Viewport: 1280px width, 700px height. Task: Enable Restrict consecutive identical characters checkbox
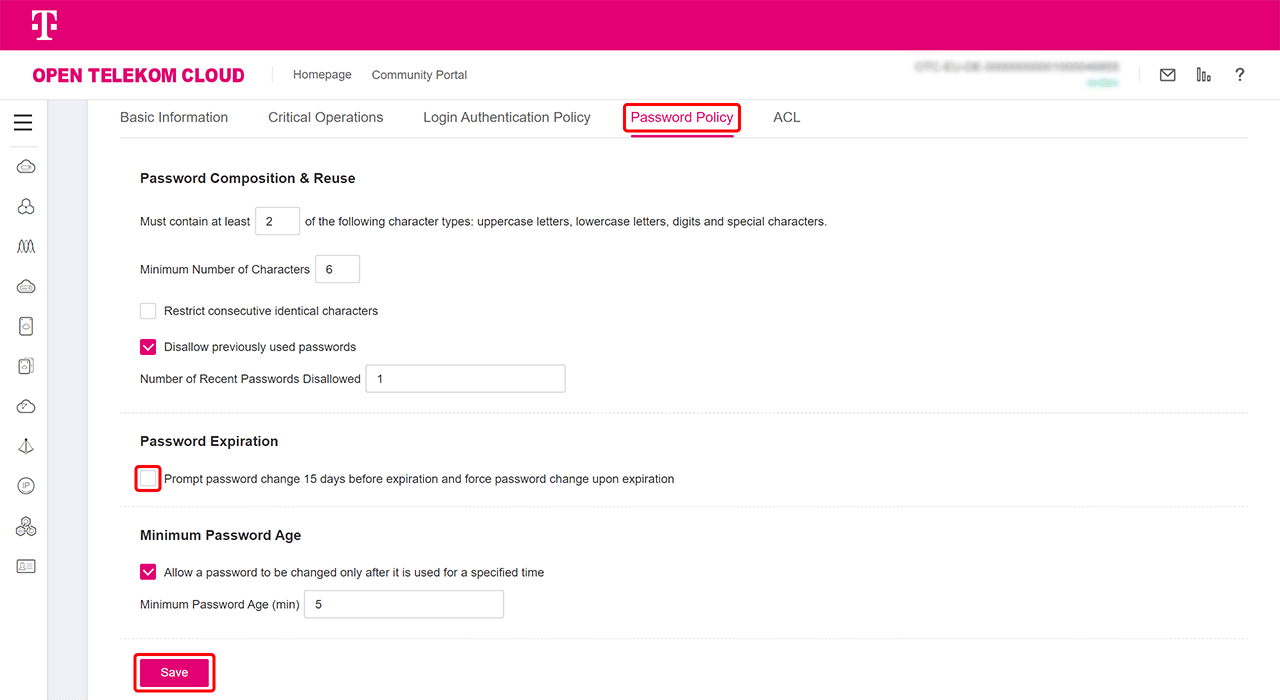click(148, 311)
